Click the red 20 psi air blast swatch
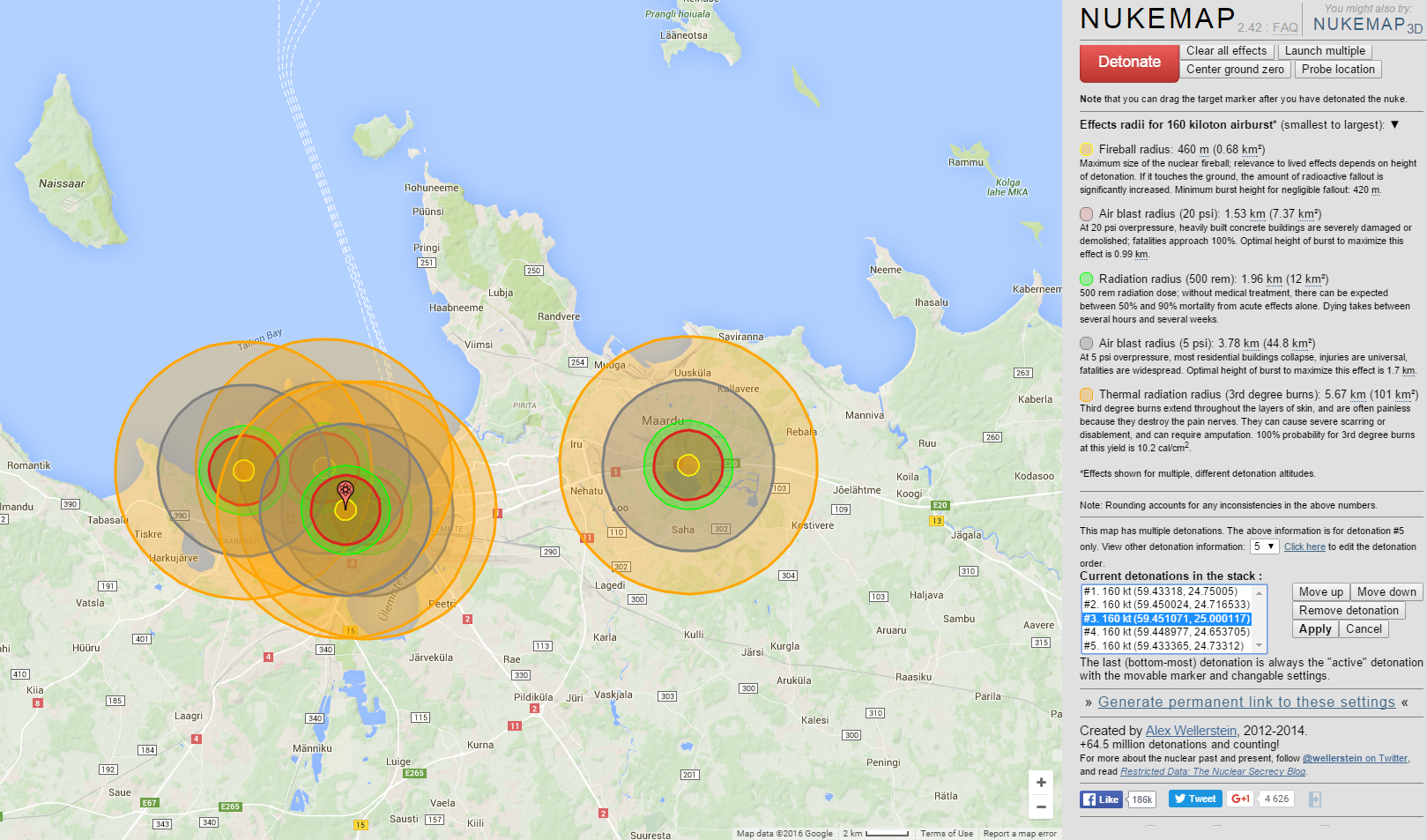Screen dimensions: 1427x840 [x=1087, y=214]
